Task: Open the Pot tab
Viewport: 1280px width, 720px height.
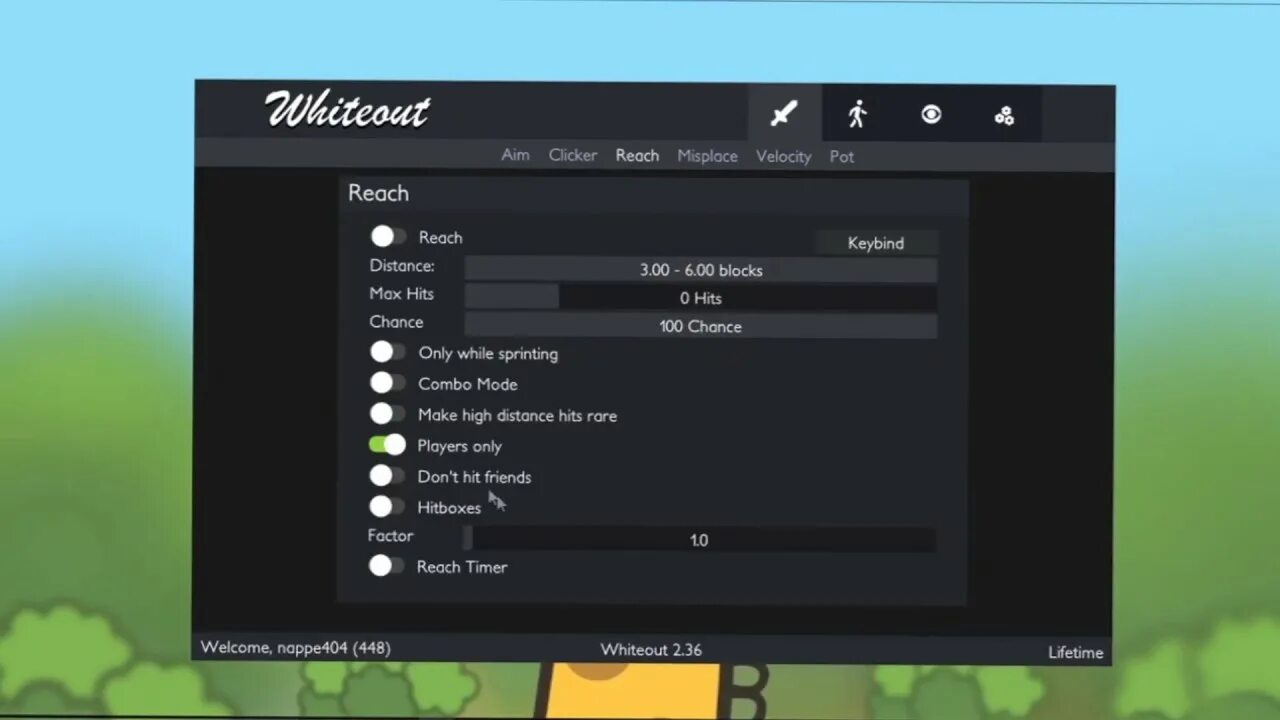Action: [841, 157]
